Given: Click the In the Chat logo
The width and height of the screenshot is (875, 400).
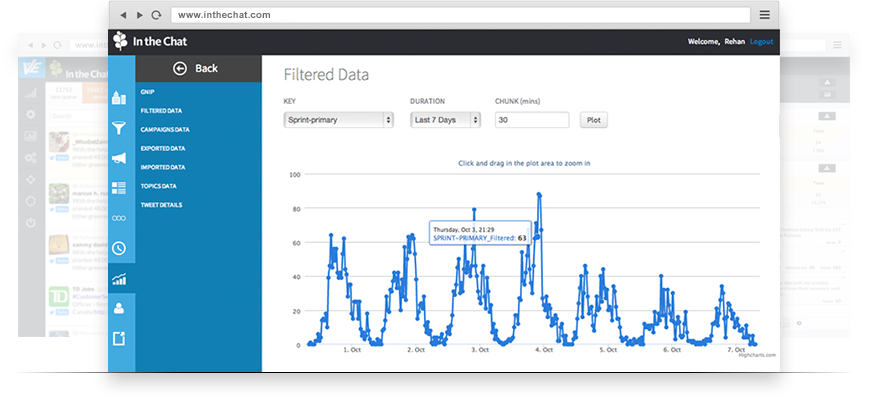Looking at the screenshot, I should (150, 42).
